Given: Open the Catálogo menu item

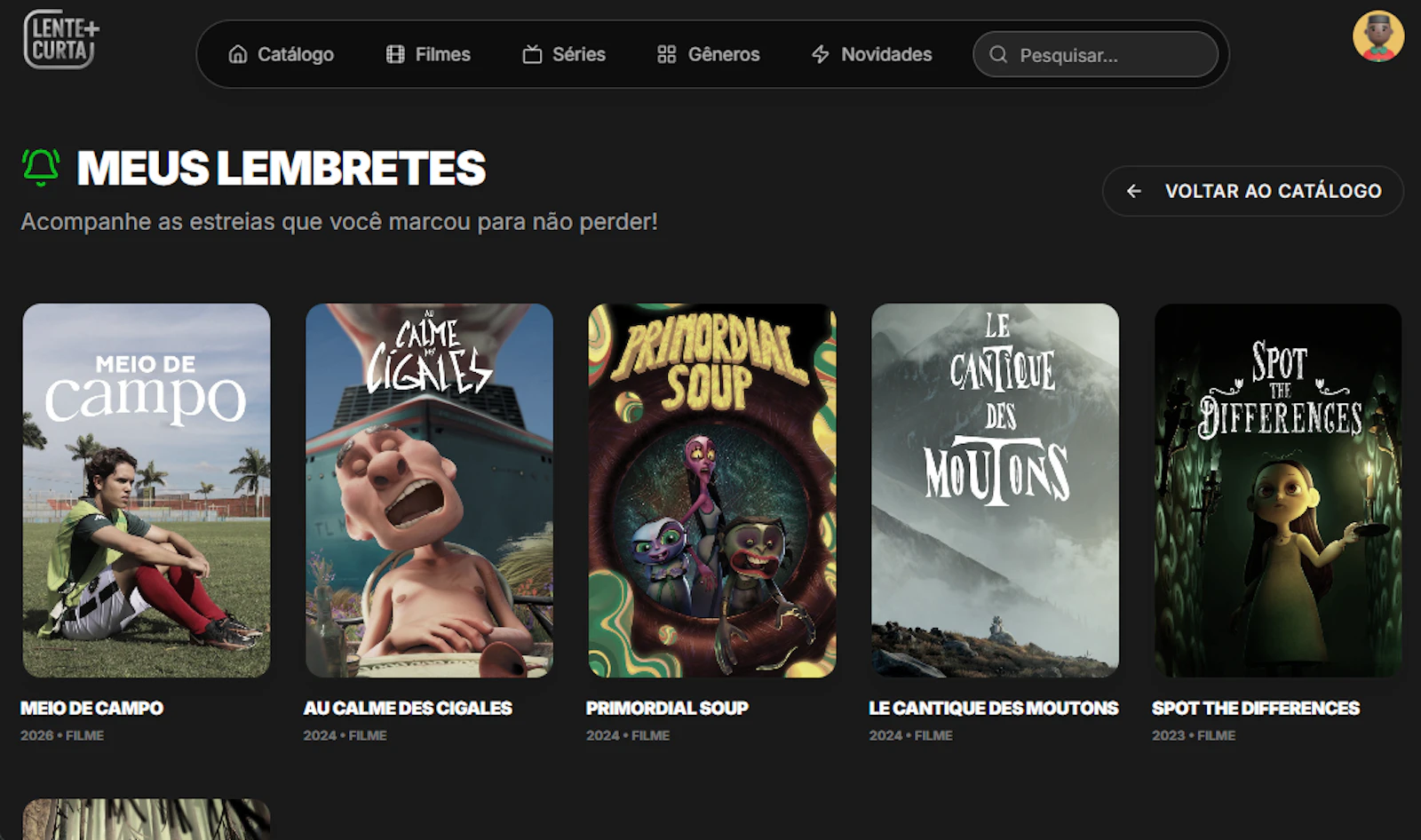Looking at the screenshot, I should (x=282, y=54).
